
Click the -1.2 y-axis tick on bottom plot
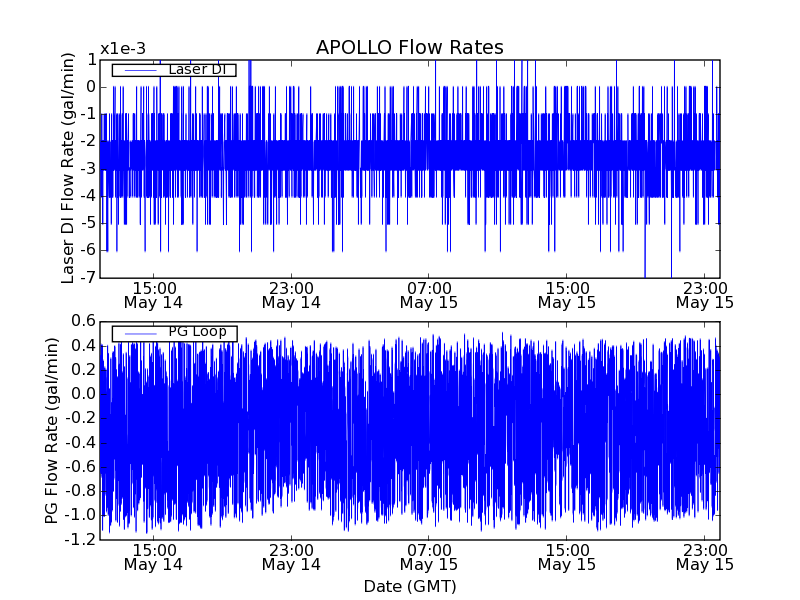[x=81, y=539]
